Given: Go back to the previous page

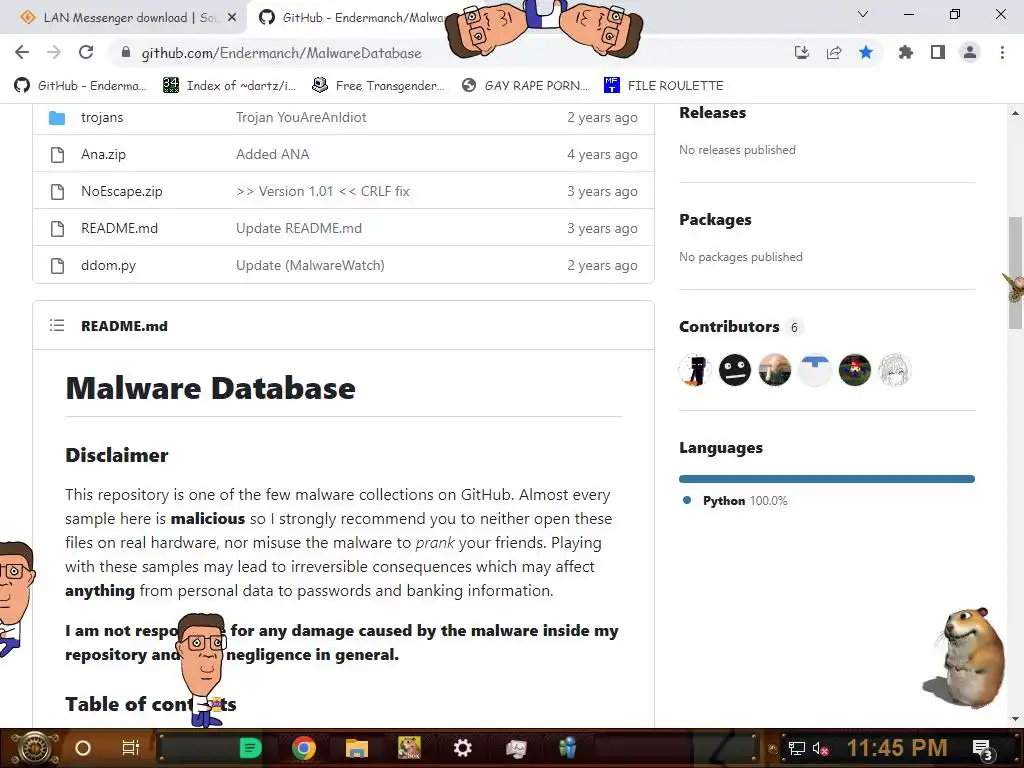Looking at the screenshot, I should point(22,52).
